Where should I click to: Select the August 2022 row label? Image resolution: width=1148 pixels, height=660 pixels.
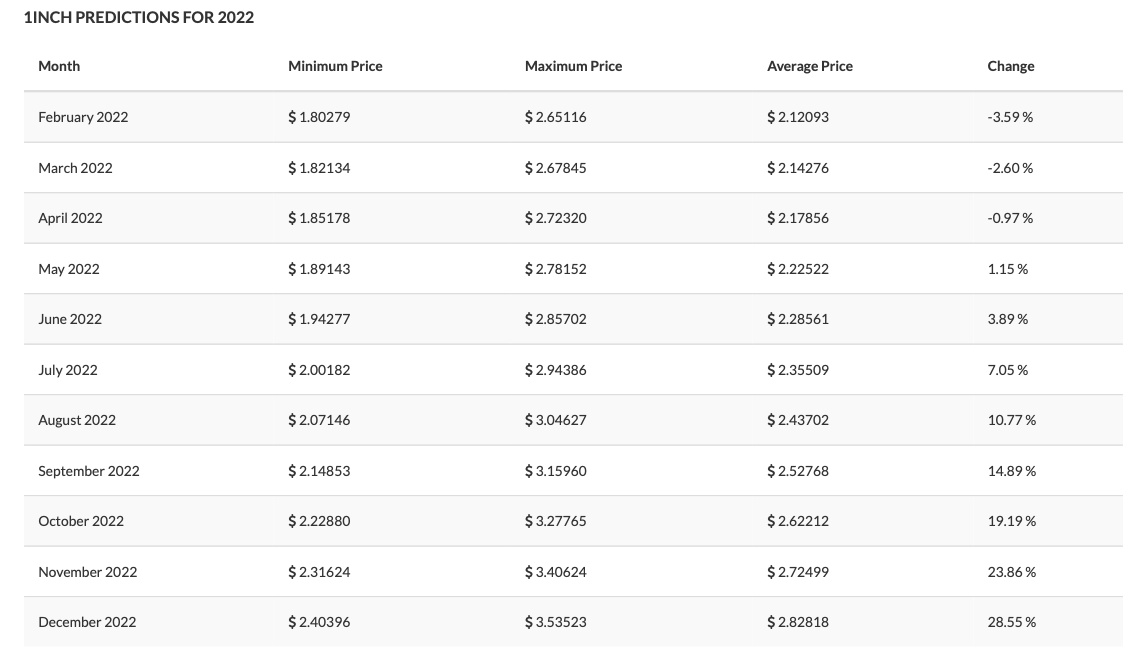[x=77, y=420]
